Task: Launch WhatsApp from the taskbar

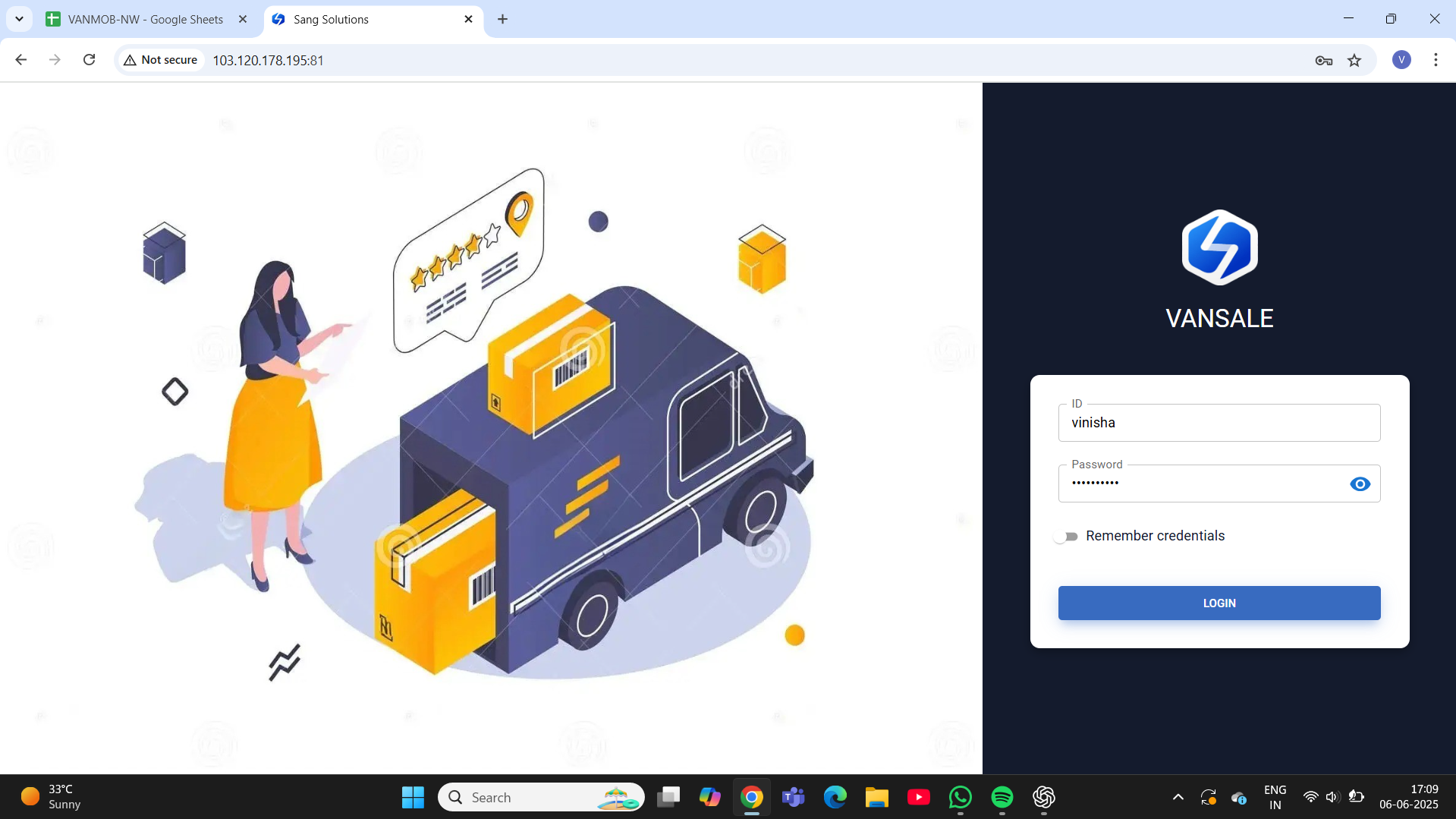Action: (x=960, y=797)
